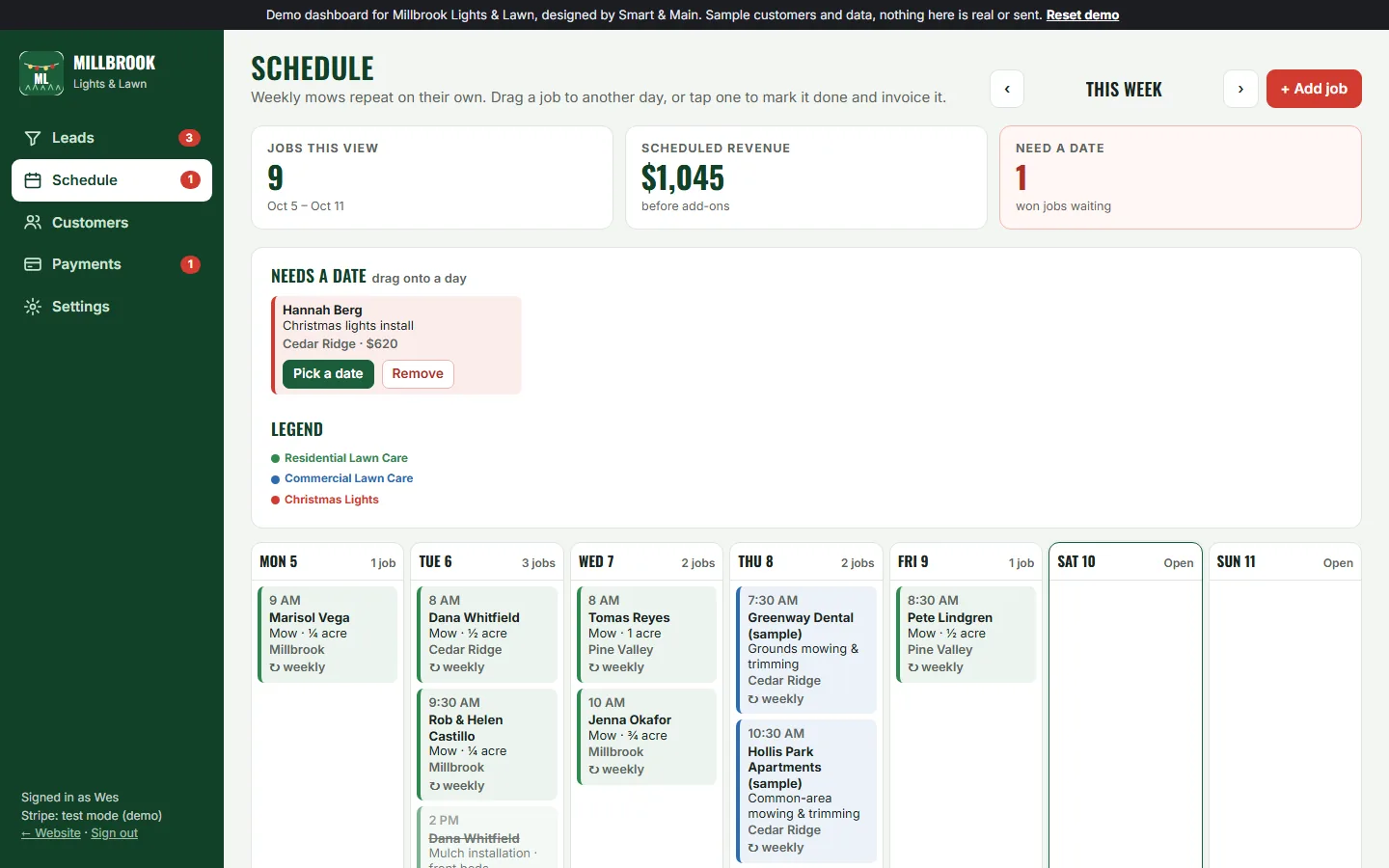The image size is (1389, 868).
Task: Click the Settings gear icon
Action: (33, 307)
